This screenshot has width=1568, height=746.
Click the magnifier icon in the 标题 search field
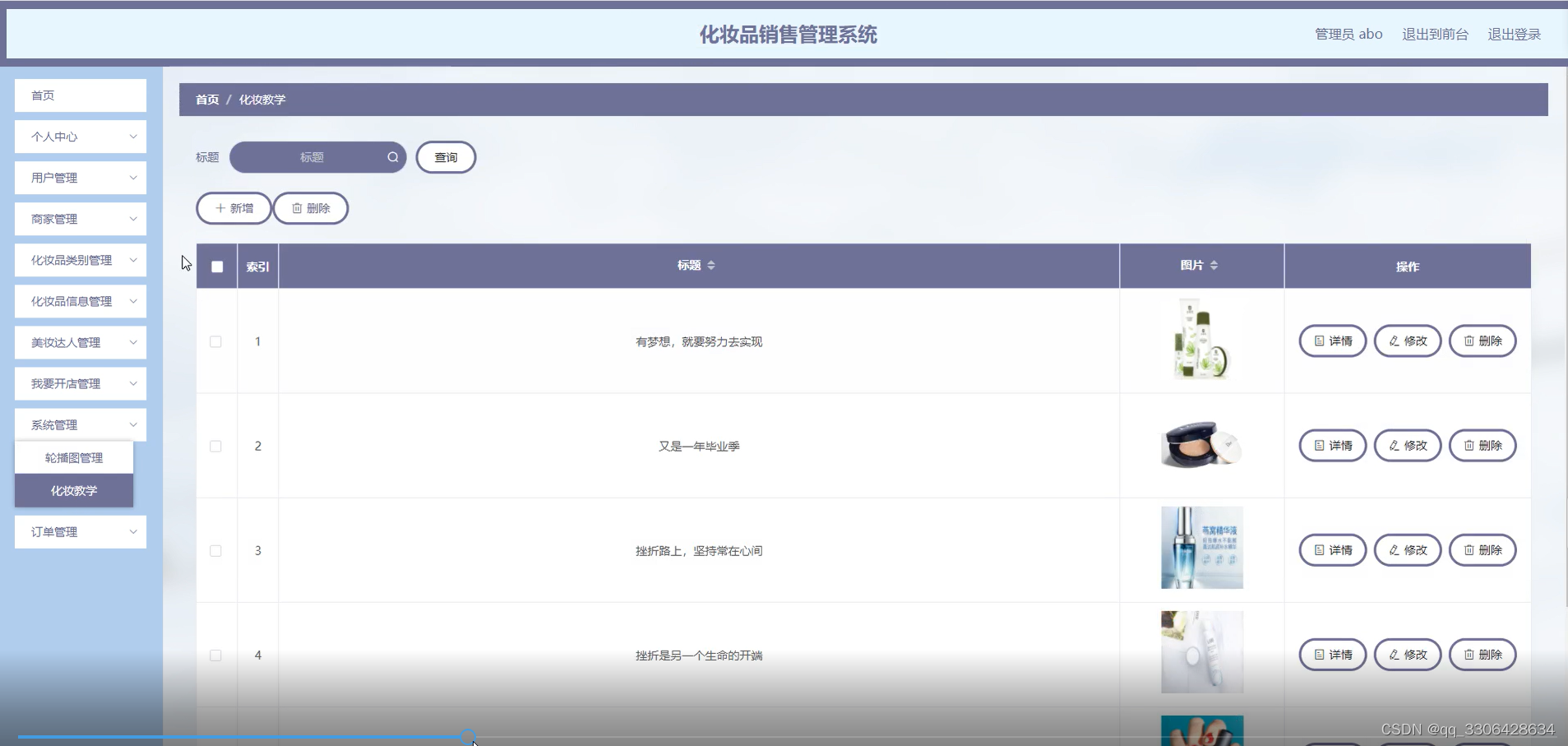(x=393, y=157)
